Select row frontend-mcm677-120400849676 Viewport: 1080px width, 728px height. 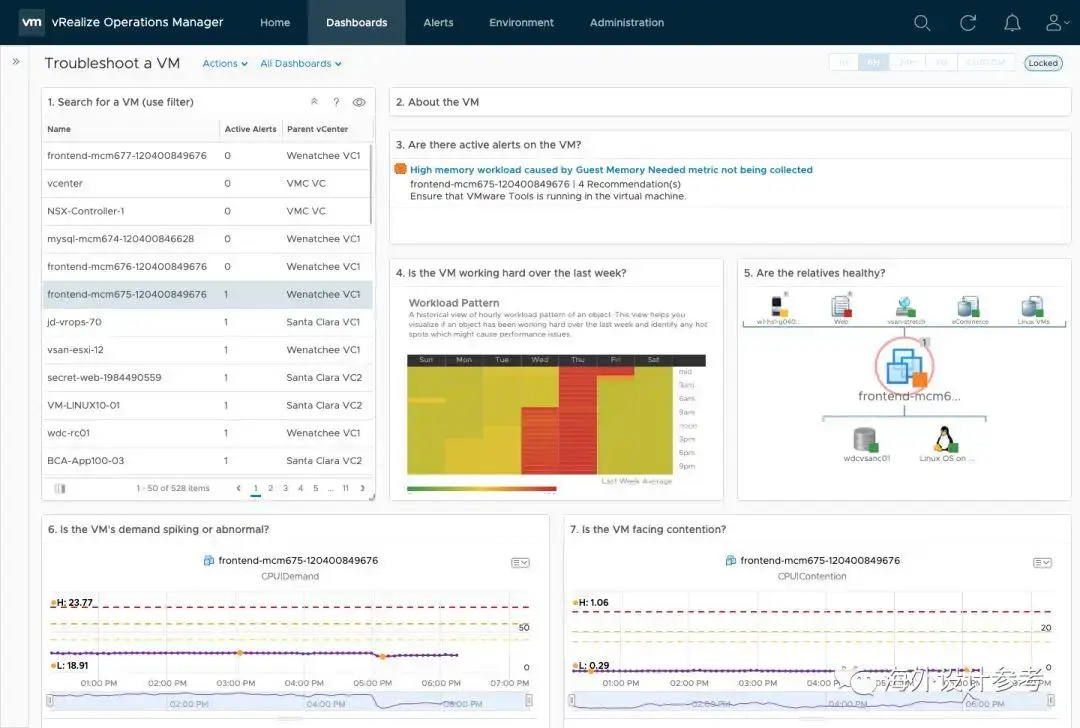(x=207, y=156)
